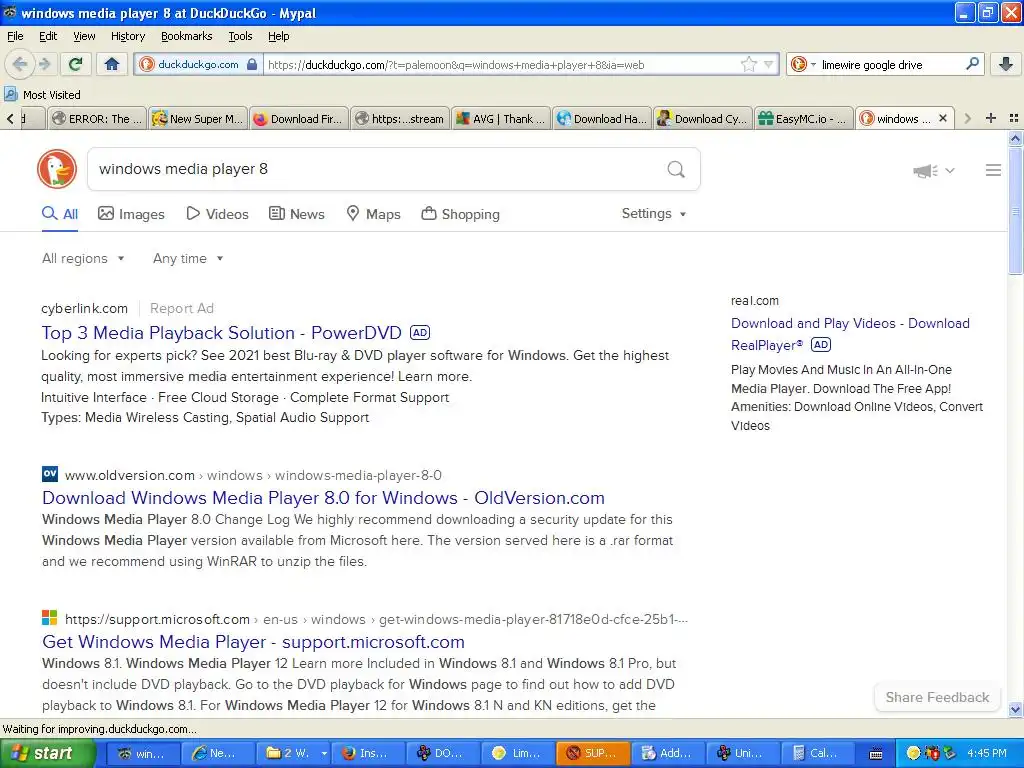Open the URL history dropdown arrow
Screen dimensions: 1024x768
point(769,64)
